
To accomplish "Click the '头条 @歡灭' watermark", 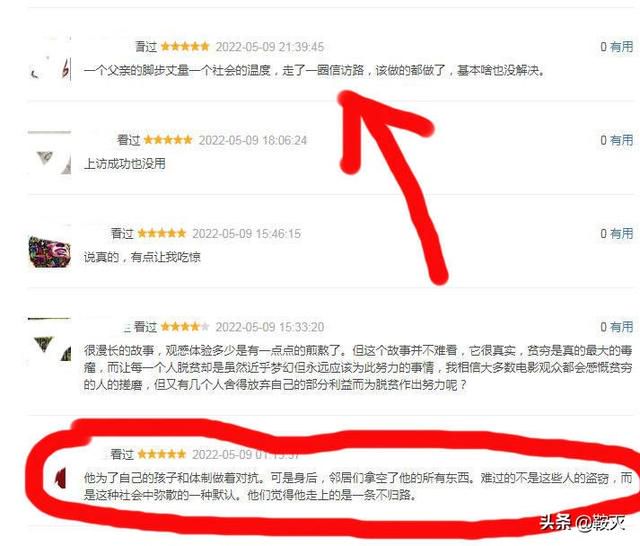I will [x=582, y=522].
